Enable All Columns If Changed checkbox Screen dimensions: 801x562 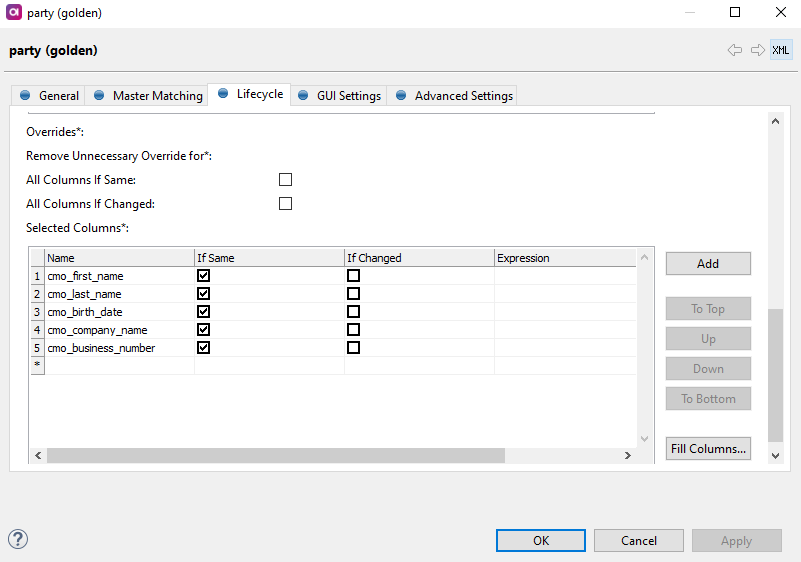click(x=286, y=204)
